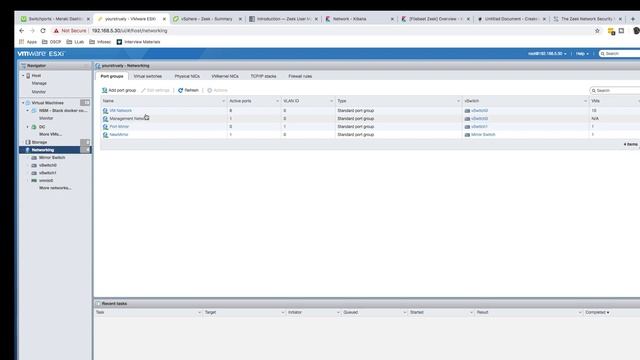
Task: Click the Virtual Machines count badge
Action: pyautogui.click(x=85, y=103)
